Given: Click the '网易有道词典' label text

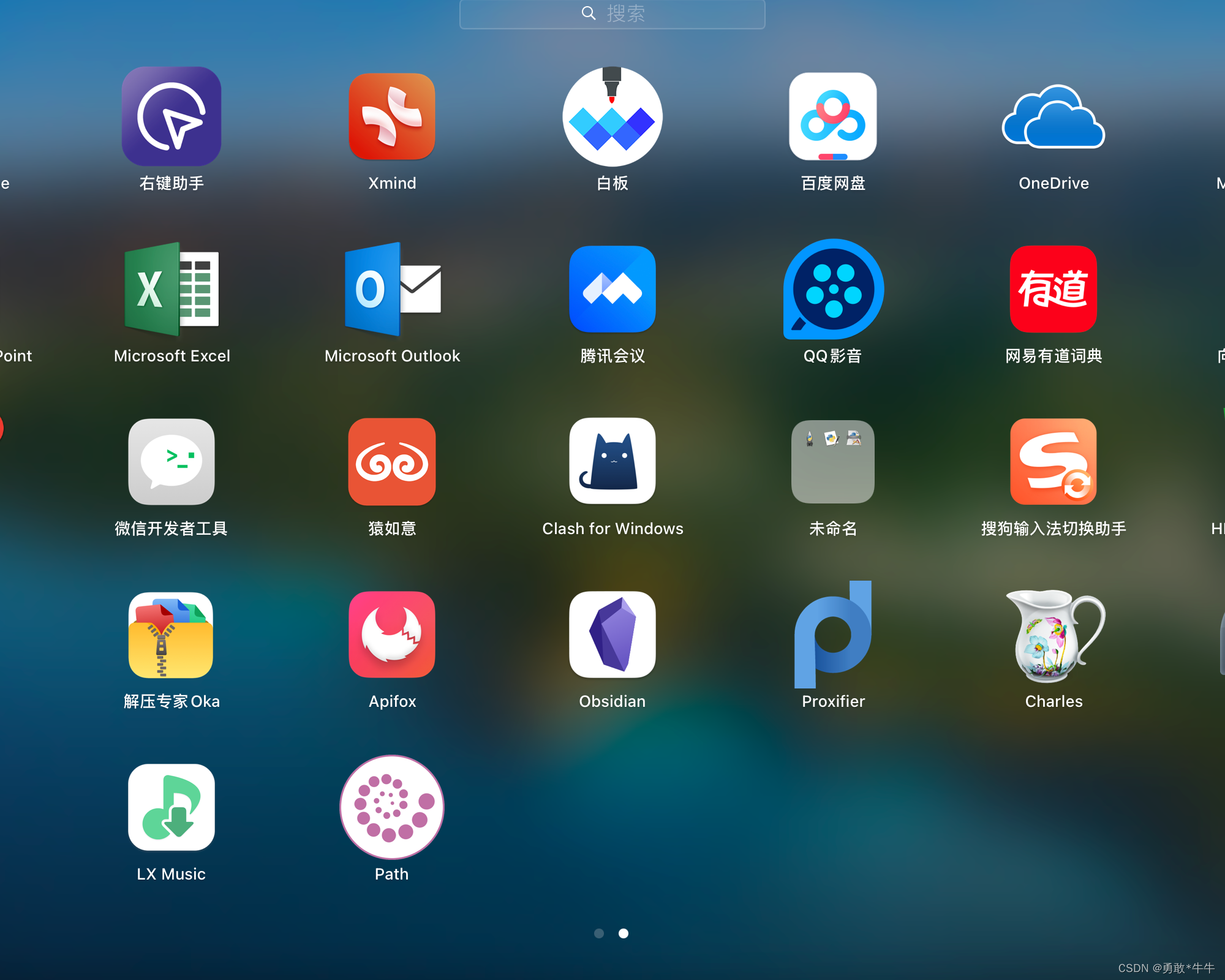Looking at the screenshot, I should click(x=1053, y=356).
